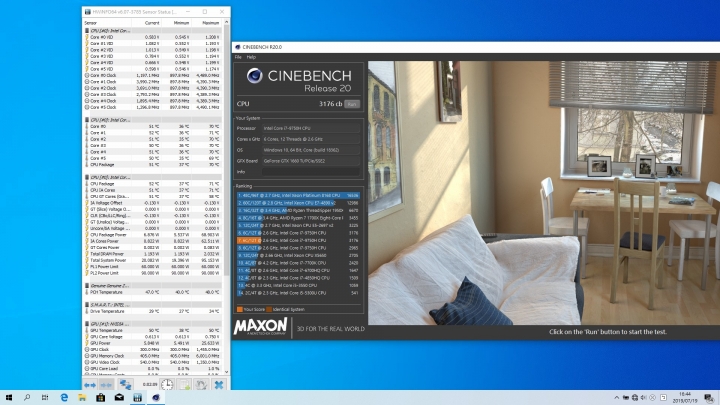Click HWiNFO blue X close sensors icon

coord(219,385)
